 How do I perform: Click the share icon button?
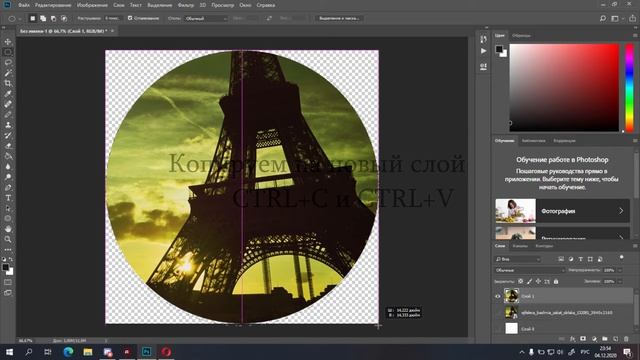(632, 18)
